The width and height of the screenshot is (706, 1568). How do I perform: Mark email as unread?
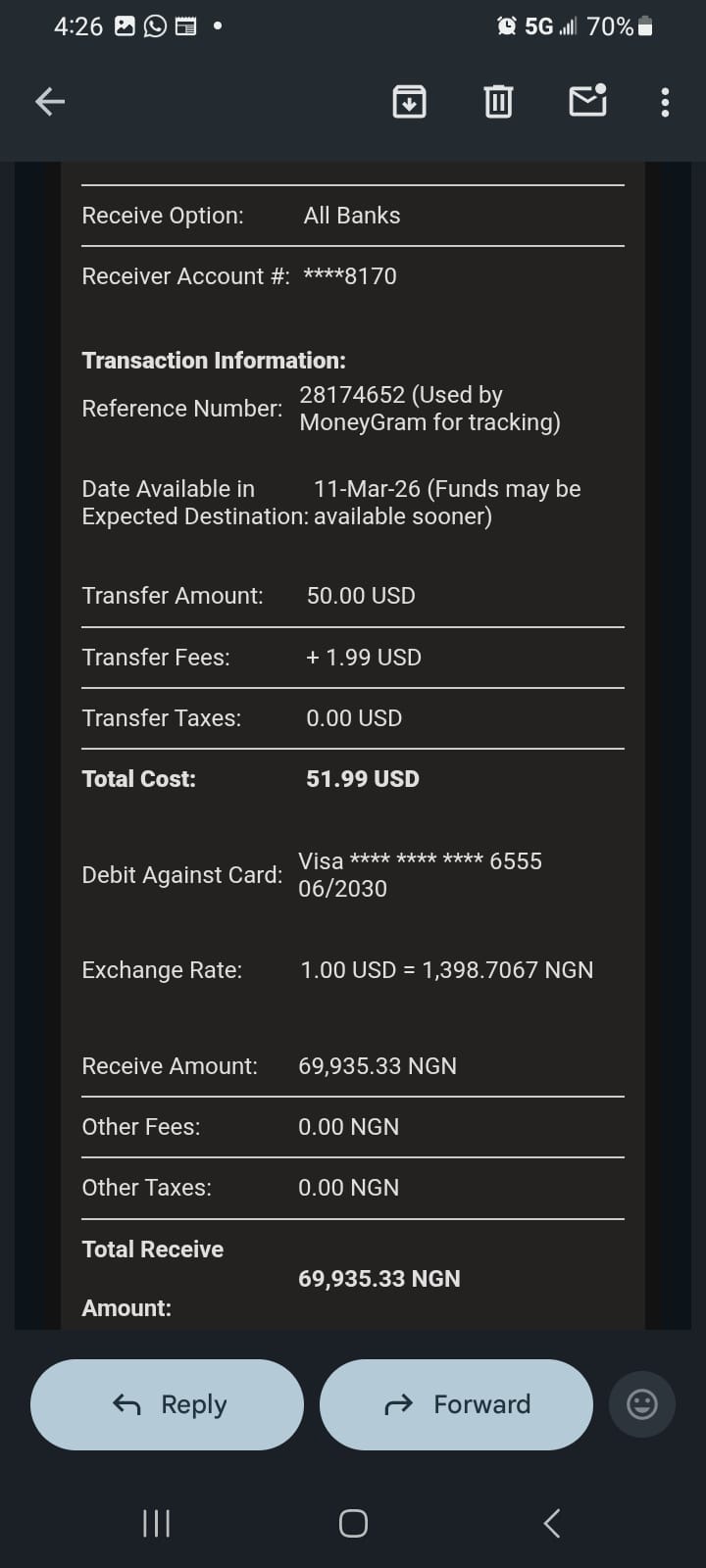pyautogui.click(x=587, y=101)
